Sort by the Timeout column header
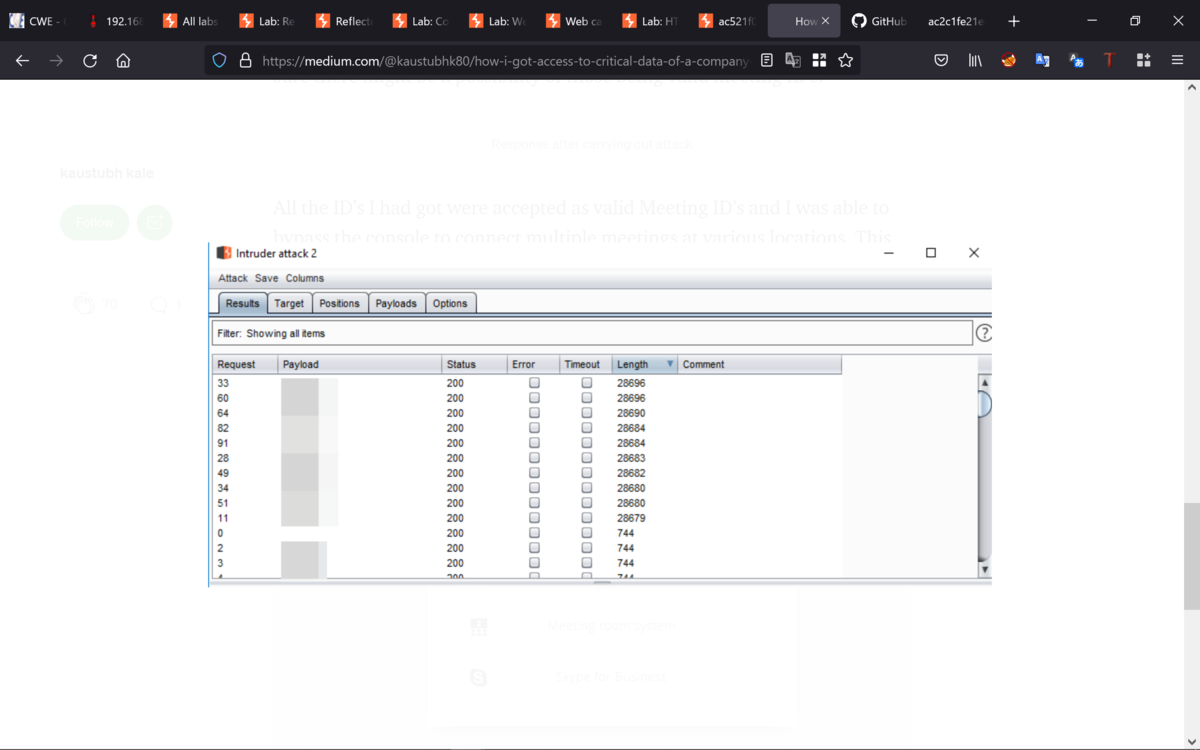The width and height of the screenshot is (1200, 750). (x=585, y=365)
